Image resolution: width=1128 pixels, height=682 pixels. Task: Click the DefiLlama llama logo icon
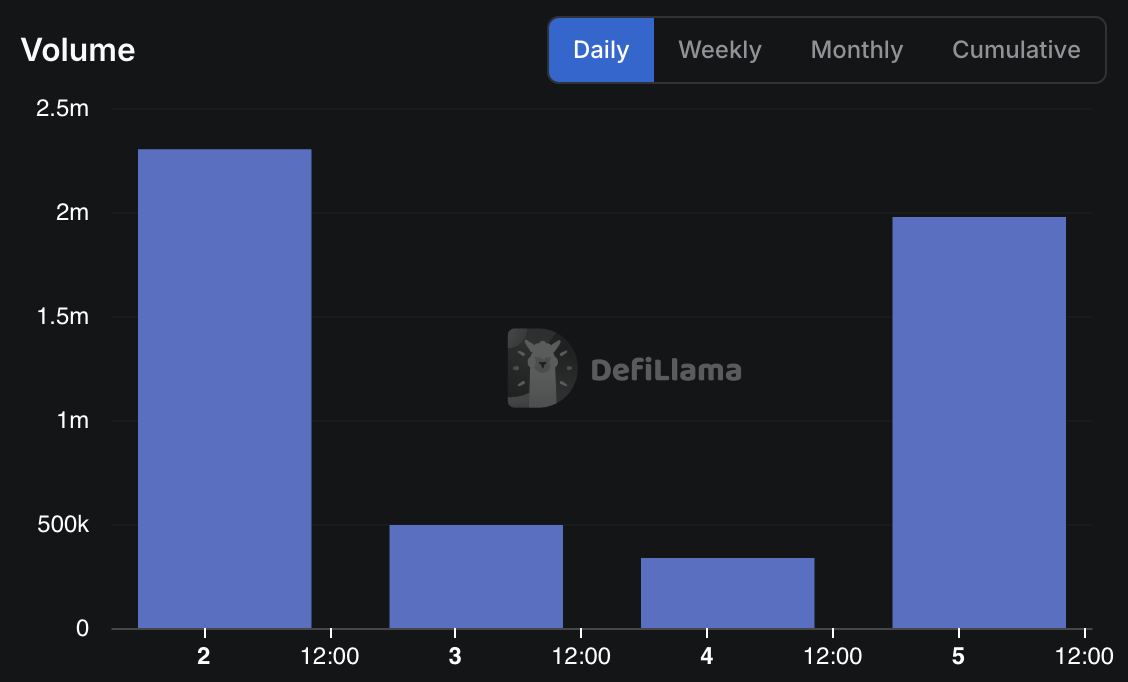(542, 368)
